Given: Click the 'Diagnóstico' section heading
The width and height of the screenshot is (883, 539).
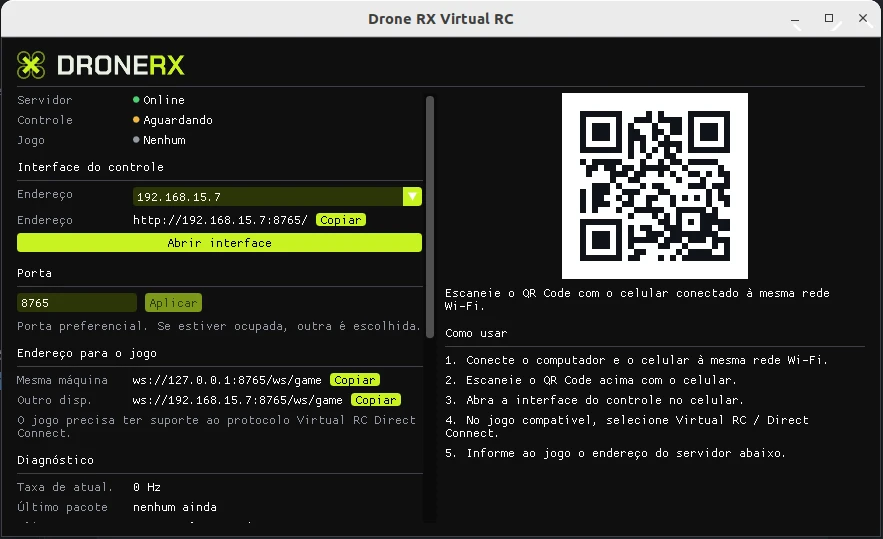Looking at the screenshot, I should click(55, 460).
